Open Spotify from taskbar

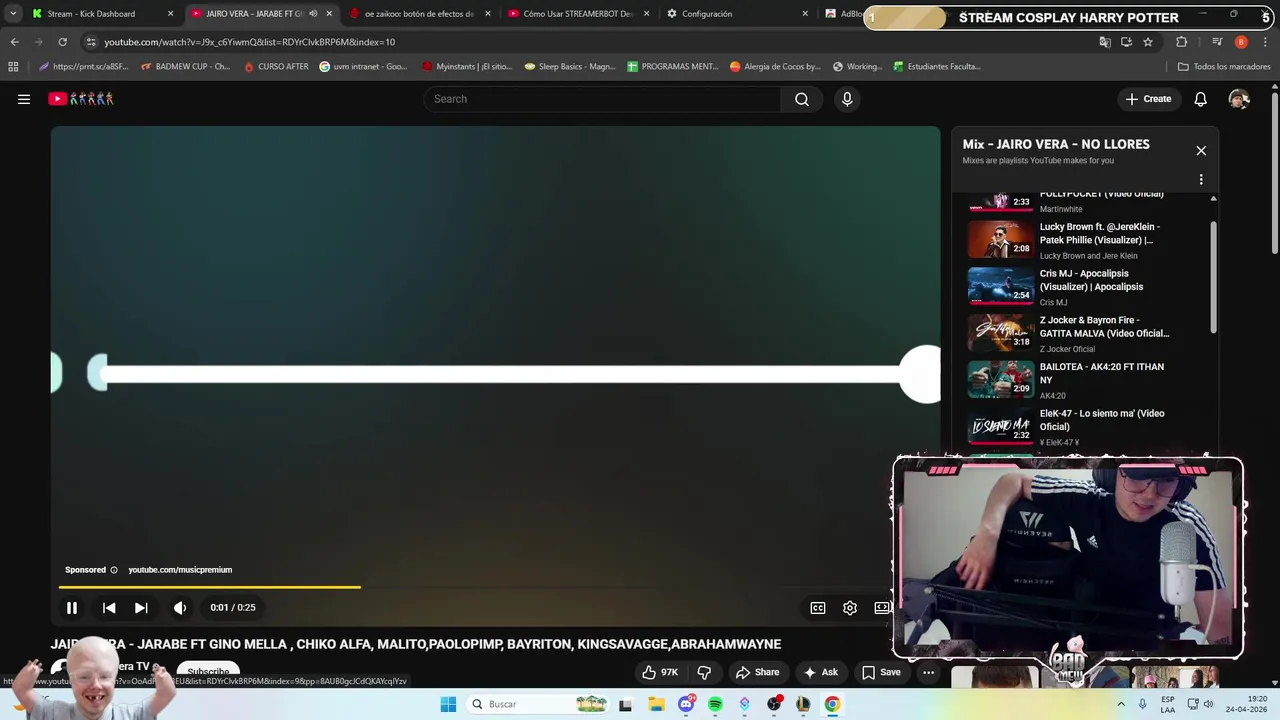click(715, 704)
